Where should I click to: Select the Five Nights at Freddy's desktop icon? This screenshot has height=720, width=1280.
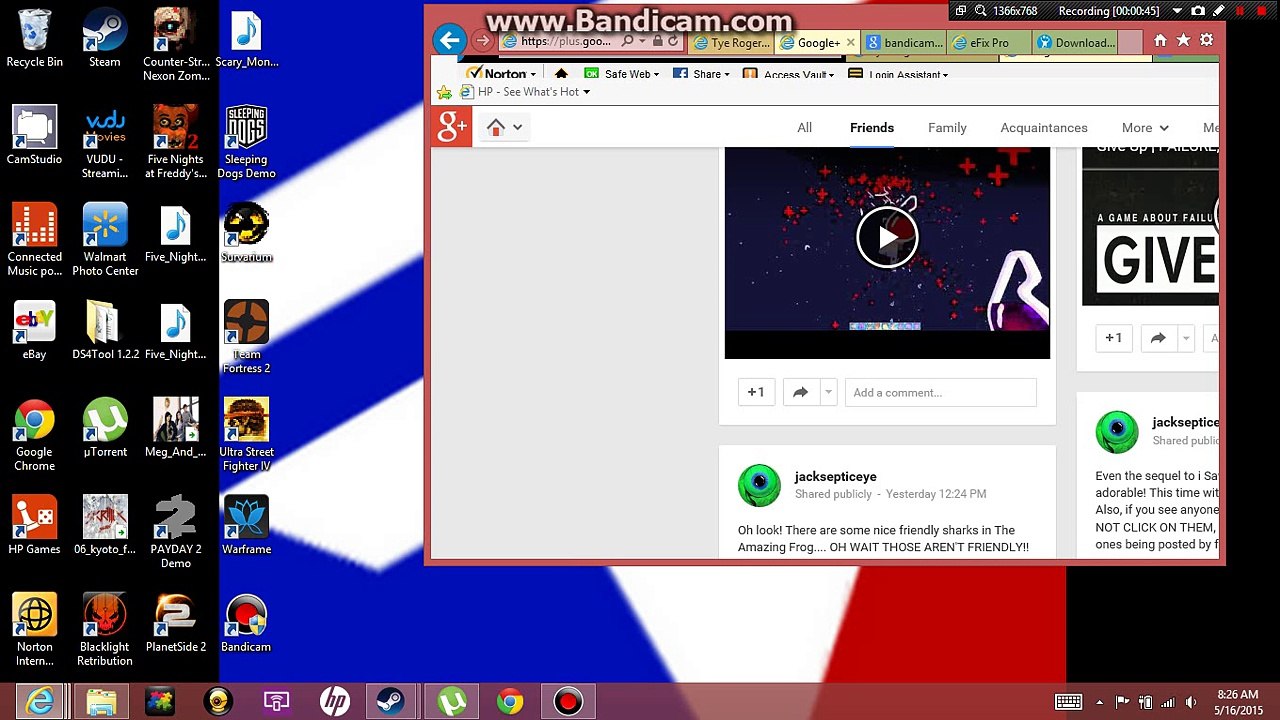(x=176, y=143)
